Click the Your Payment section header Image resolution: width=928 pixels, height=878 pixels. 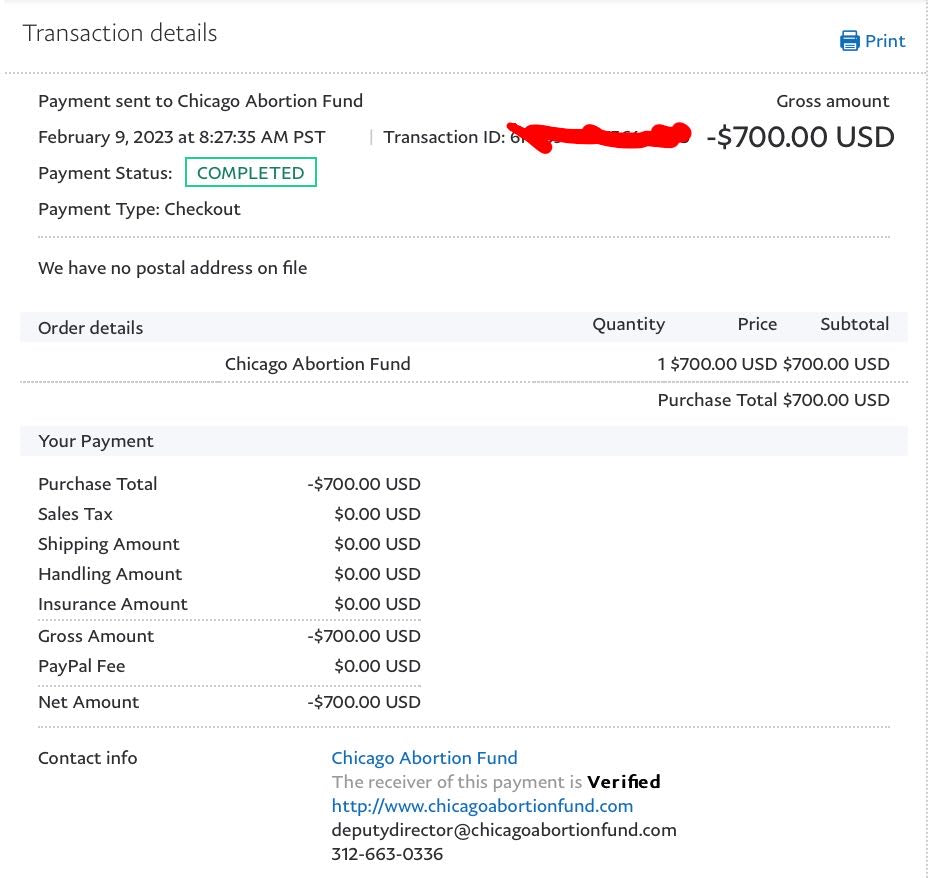[96, 441]
